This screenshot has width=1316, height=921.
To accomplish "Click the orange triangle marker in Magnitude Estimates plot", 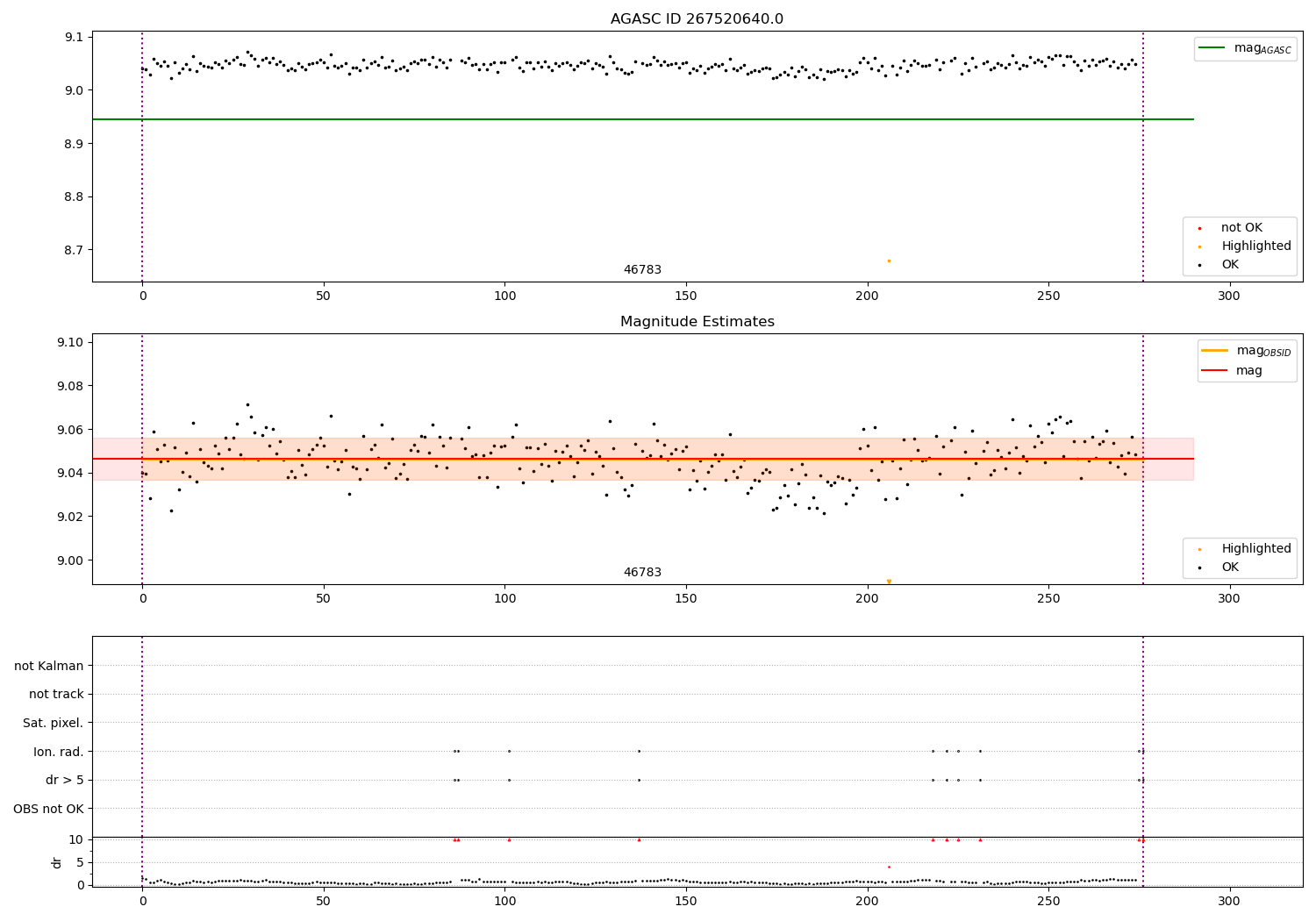I will (889, 581).
